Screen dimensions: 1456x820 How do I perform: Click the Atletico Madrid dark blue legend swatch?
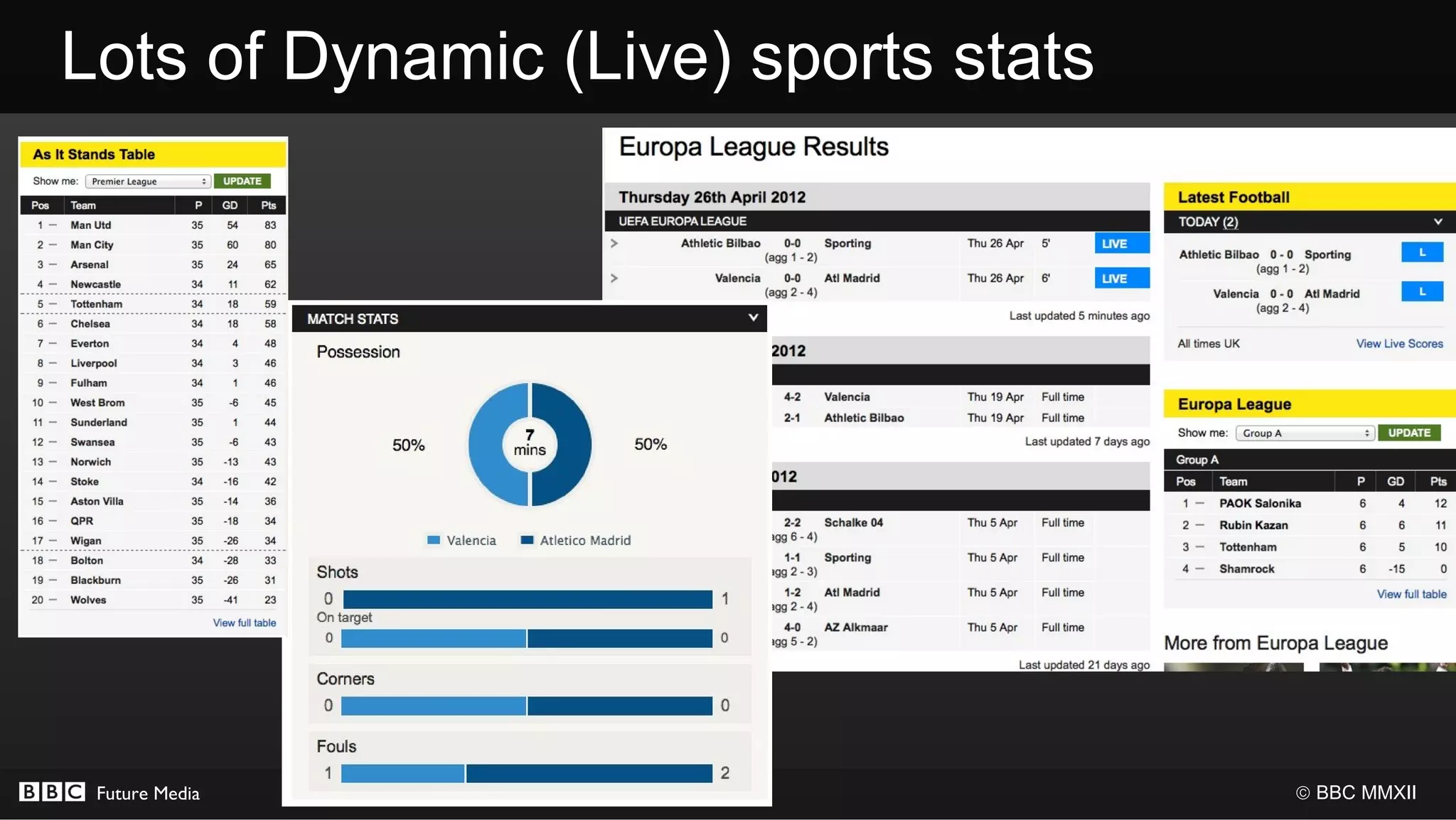click(x=527, y=540)
